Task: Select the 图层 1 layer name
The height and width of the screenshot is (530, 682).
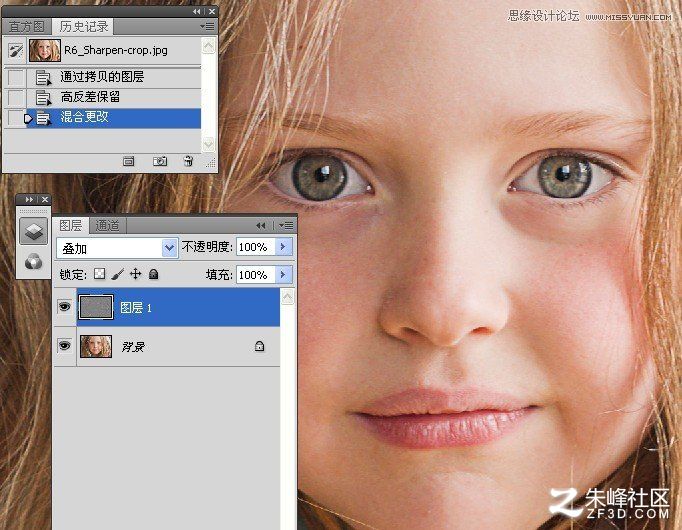Action: [x=136, y=308]
